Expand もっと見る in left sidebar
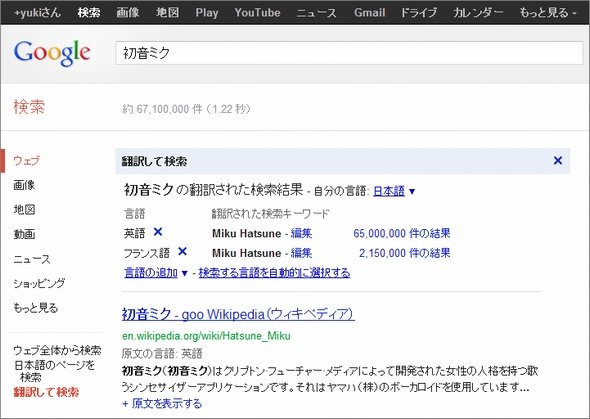Image resolution: width=590 pixels, height=419 pixels. tap(36, 308)
